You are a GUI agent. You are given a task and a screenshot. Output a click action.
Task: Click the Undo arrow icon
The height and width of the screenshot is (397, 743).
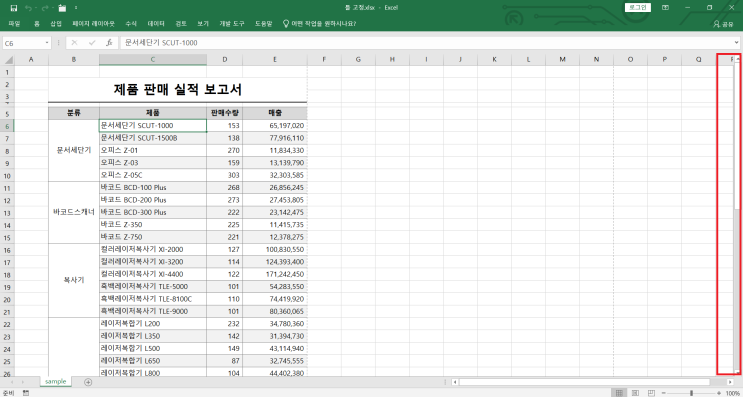(x=27, y=8)
